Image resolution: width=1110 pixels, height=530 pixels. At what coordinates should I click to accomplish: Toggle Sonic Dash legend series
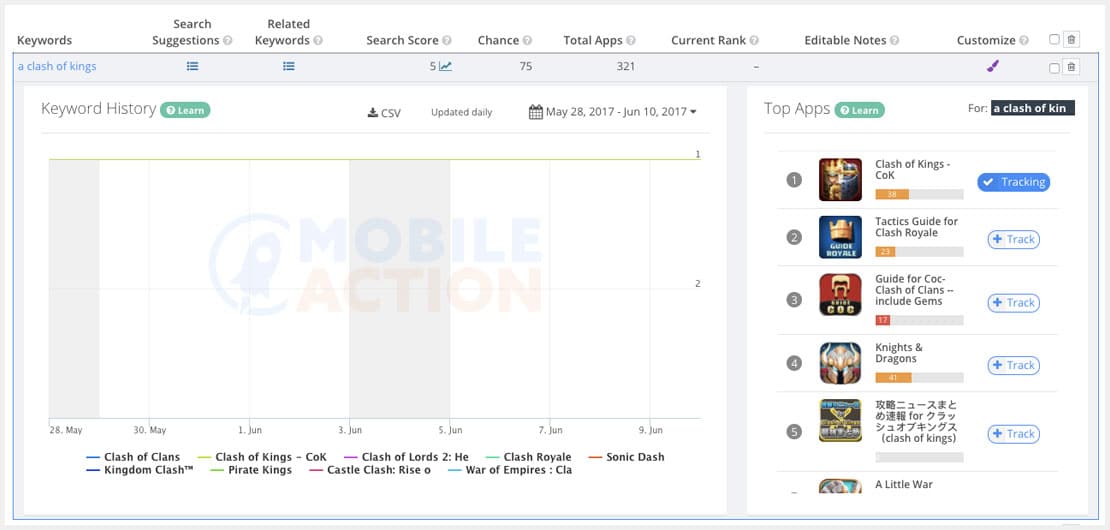pos(626,457)
